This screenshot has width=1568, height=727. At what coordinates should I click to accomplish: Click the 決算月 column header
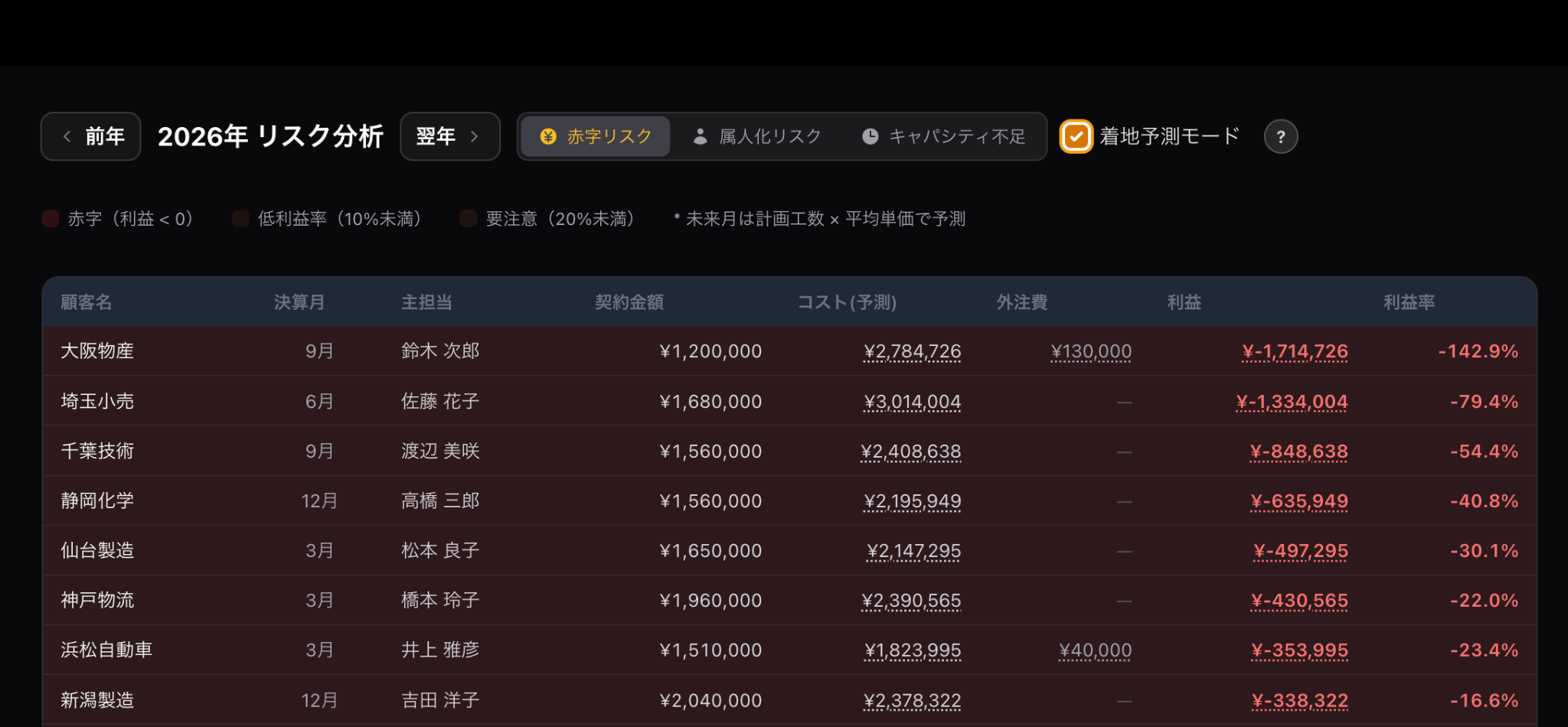coord(299,302)
